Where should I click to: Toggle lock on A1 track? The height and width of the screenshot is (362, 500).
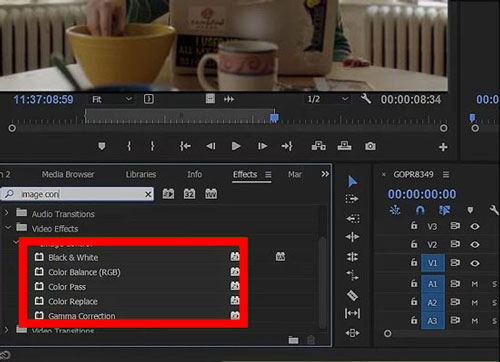click(x=414, y=283)
